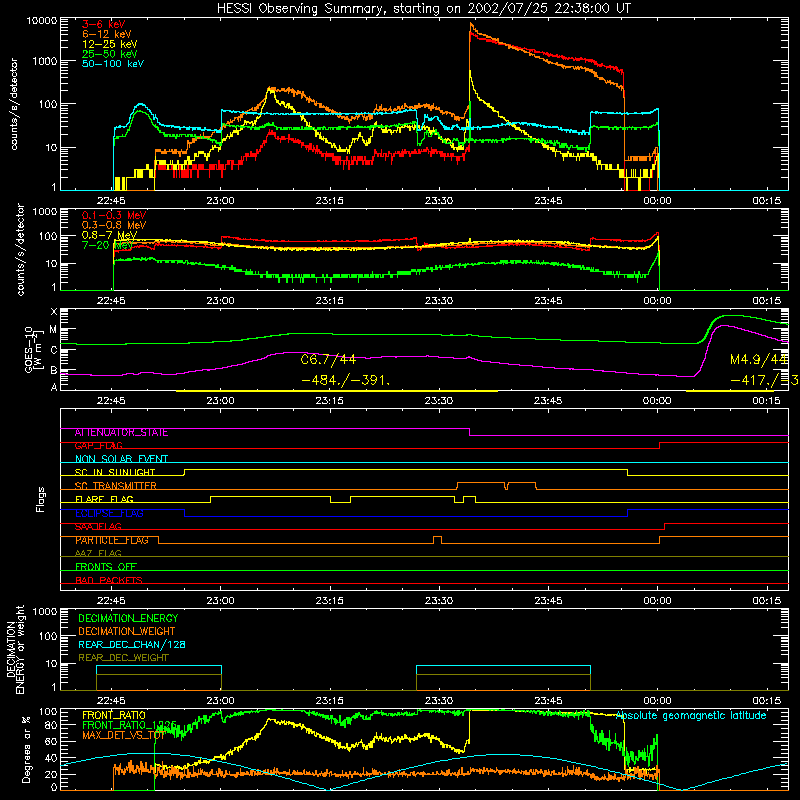Click the 'MAX_DET_VS_TOT' legend label
The height and width of the screenshot is (800, 800).
coord(123,735)
